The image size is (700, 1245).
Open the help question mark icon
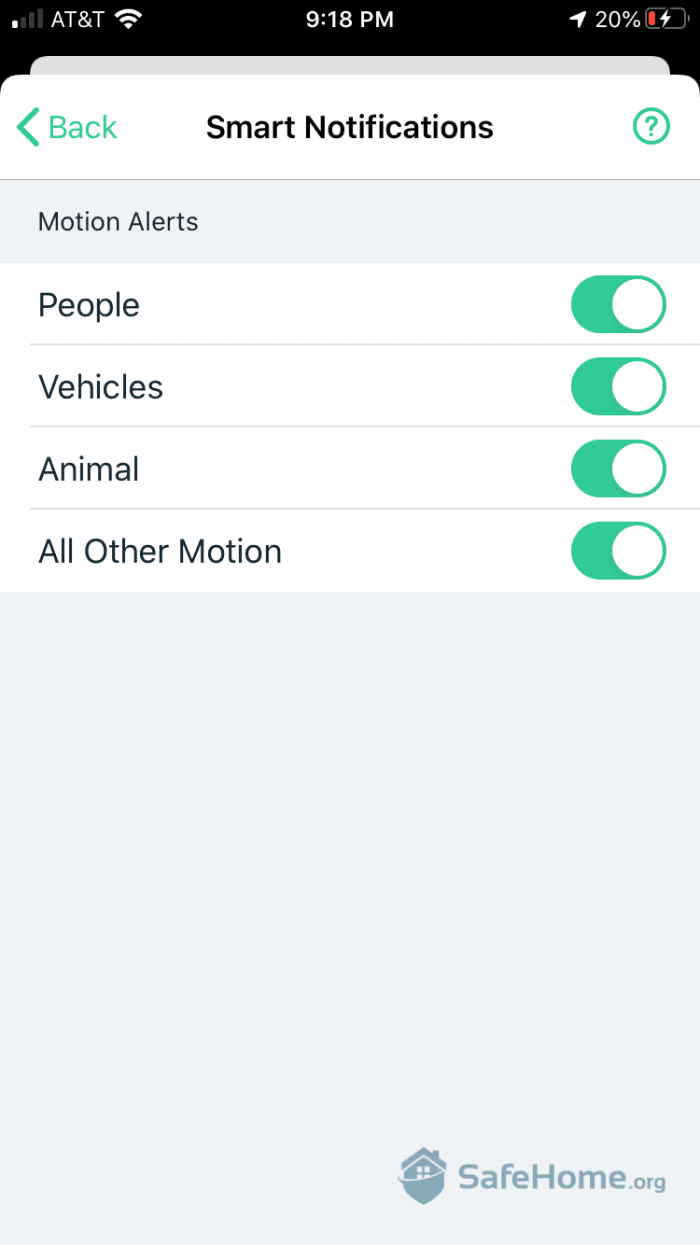pyautogui.click(x=651, y=127)
